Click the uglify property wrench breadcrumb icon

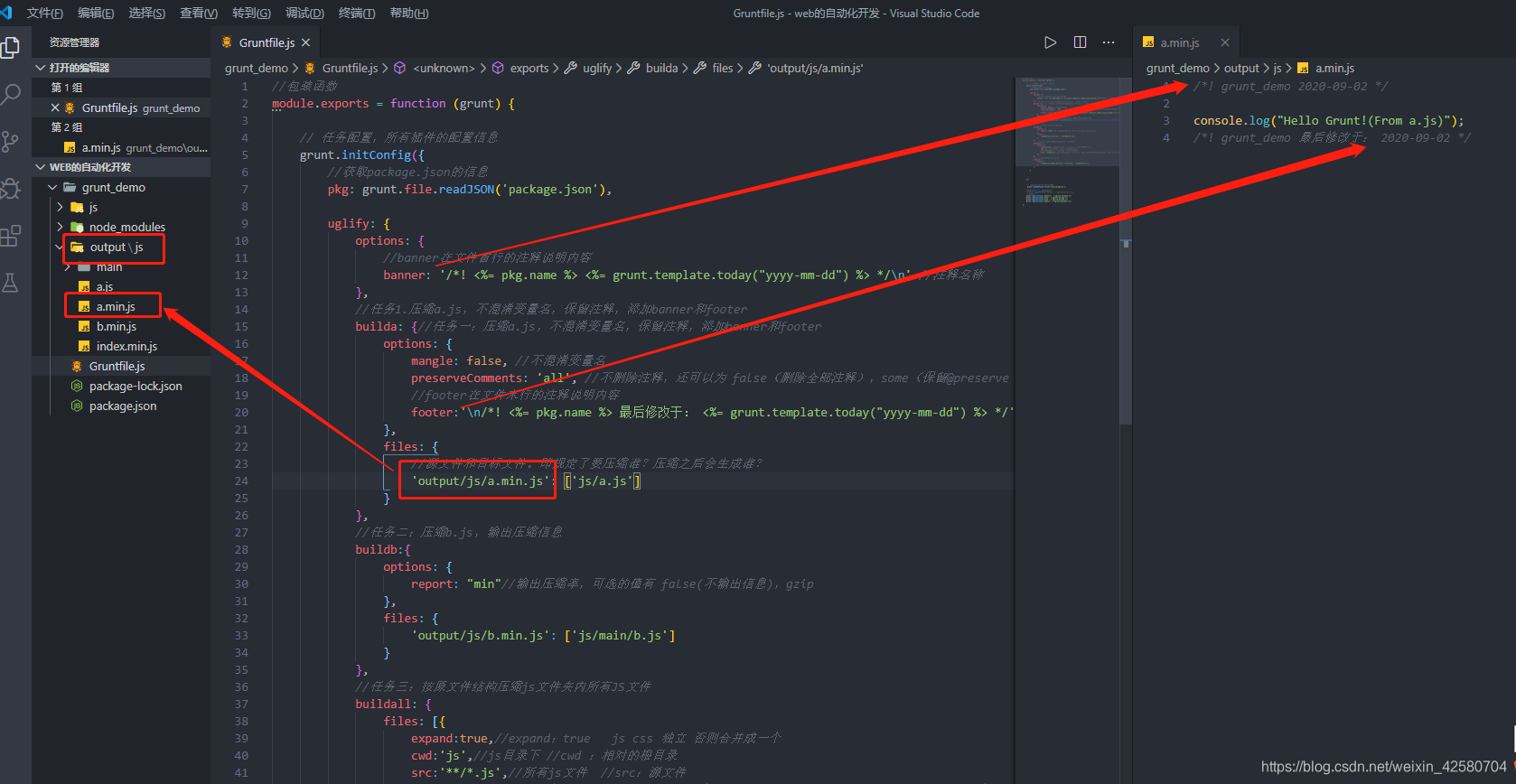570,68
